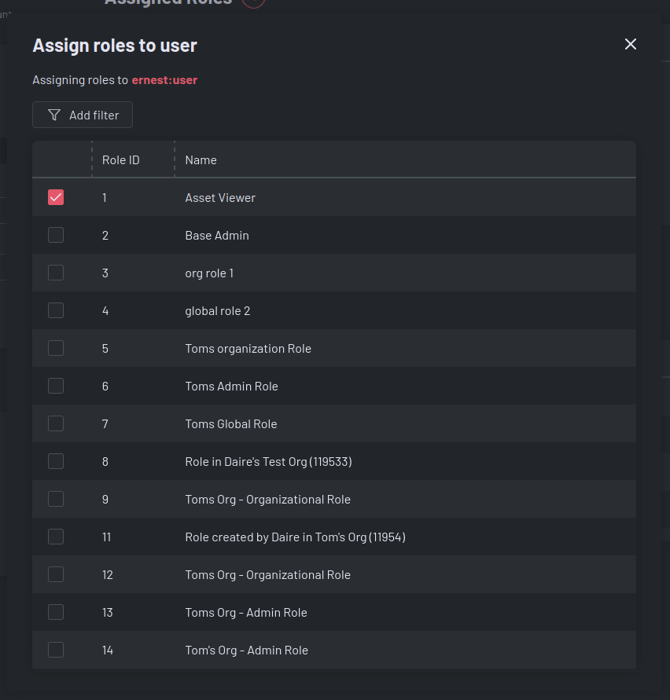670x700 pixels.
Task: Close the Assign roles dialog
Action: pyautogui.click(x=630, y=44)
